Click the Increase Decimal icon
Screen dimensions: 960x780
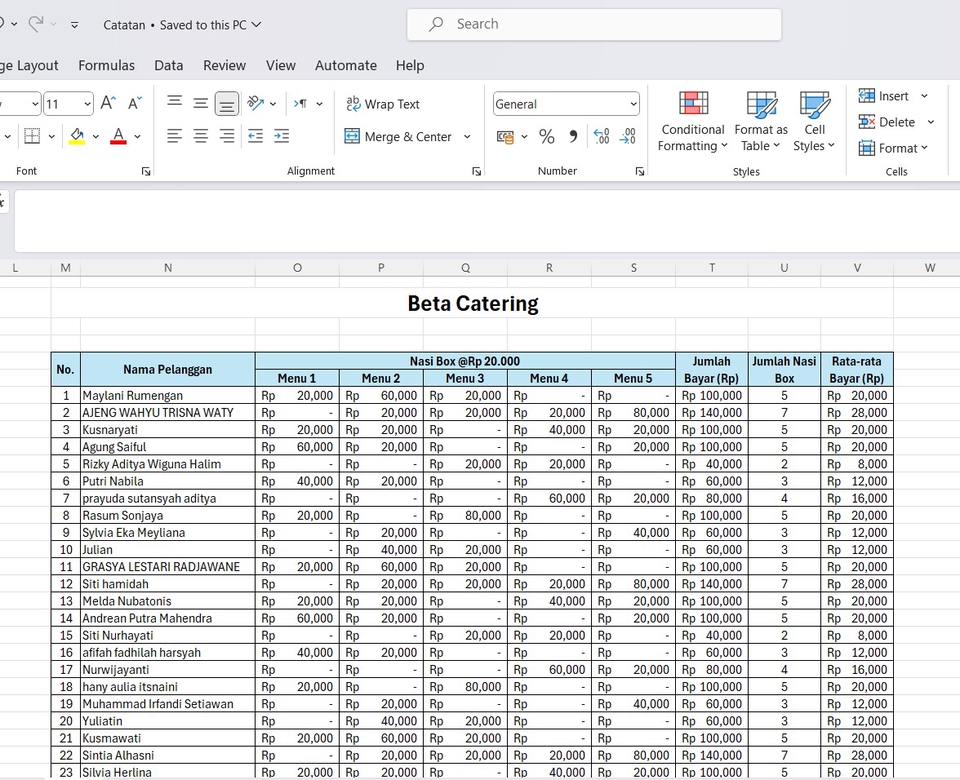[x=599, y=137]
